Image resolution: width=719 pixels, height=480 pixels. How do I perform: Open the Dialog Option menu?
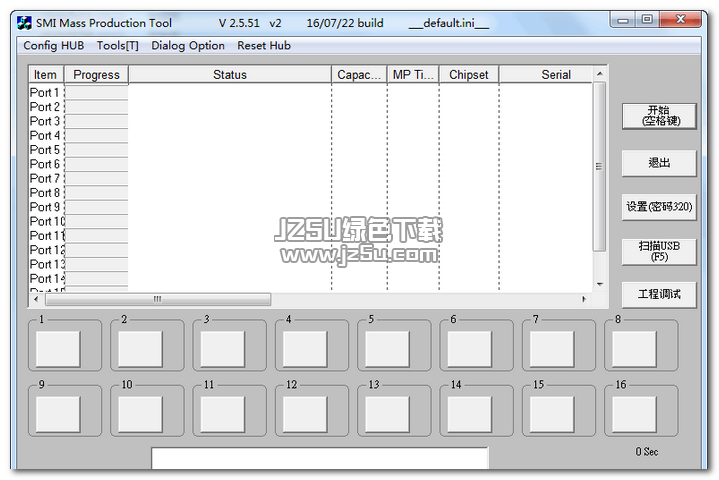tap(188, 46)
